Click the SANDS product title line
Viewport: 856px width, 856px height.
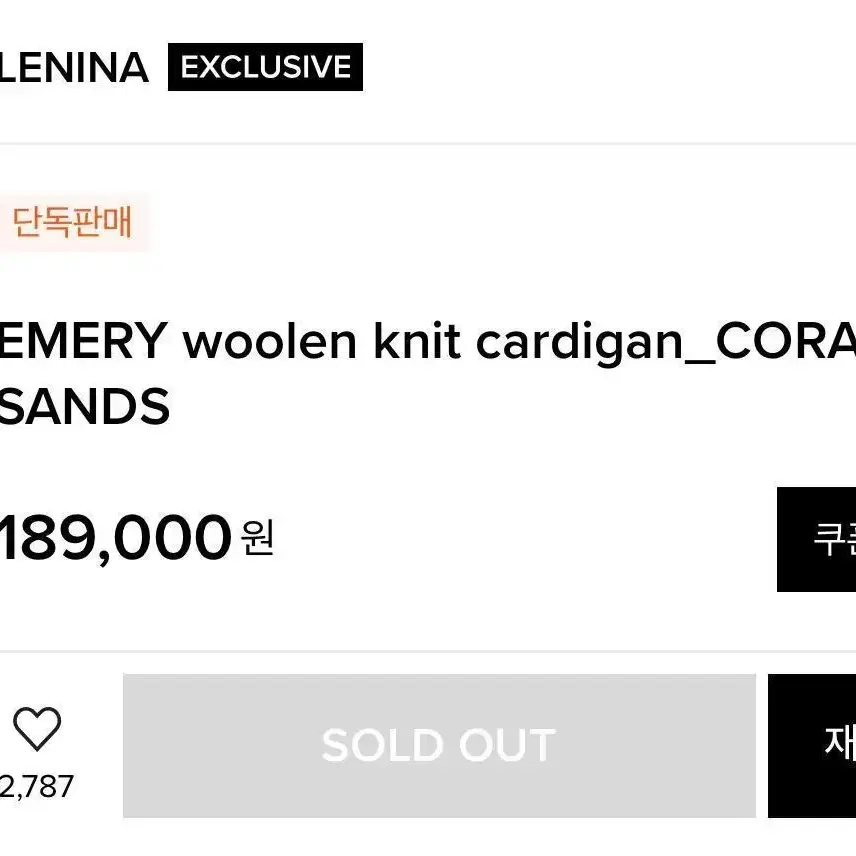(85, 406)
